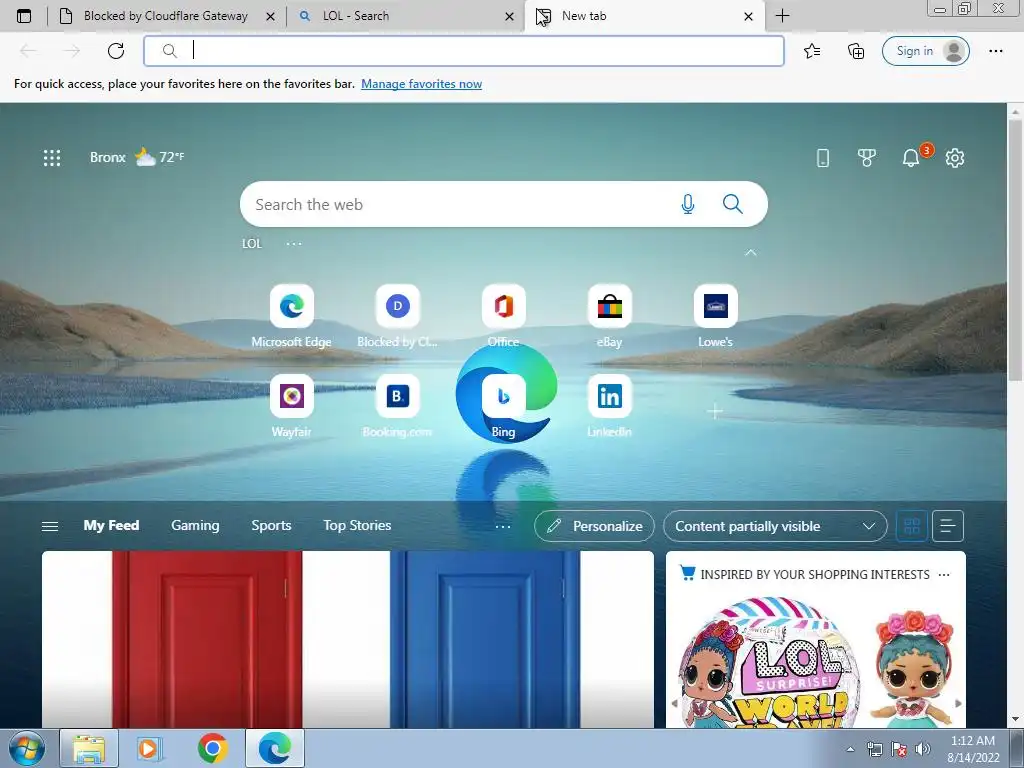Viewport: 1024px width, 768px height.
Task: Open the Blocked by Cl... quick link
Action: pos(397,316)
